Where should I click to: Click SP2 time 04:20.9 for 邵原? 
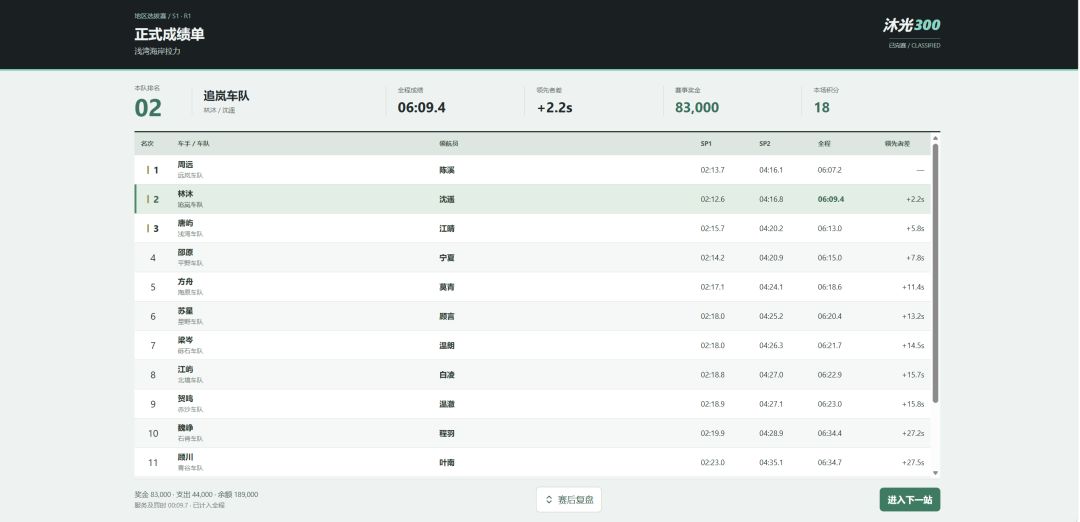tap(771, 258)
